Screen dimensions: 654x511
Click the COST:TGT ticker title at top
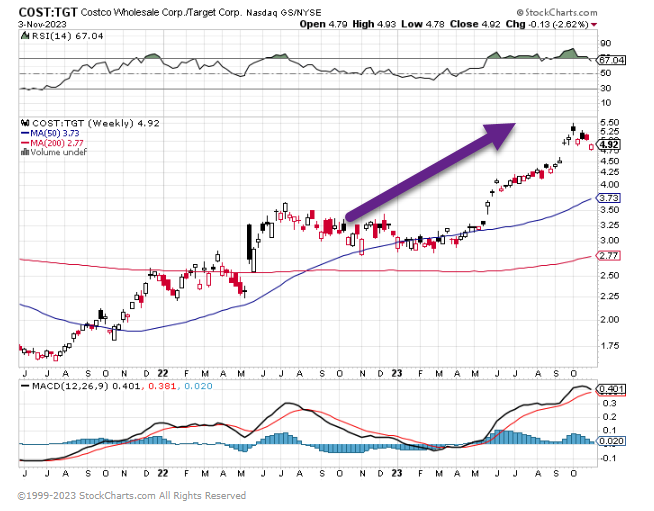[x=48, y=12]
